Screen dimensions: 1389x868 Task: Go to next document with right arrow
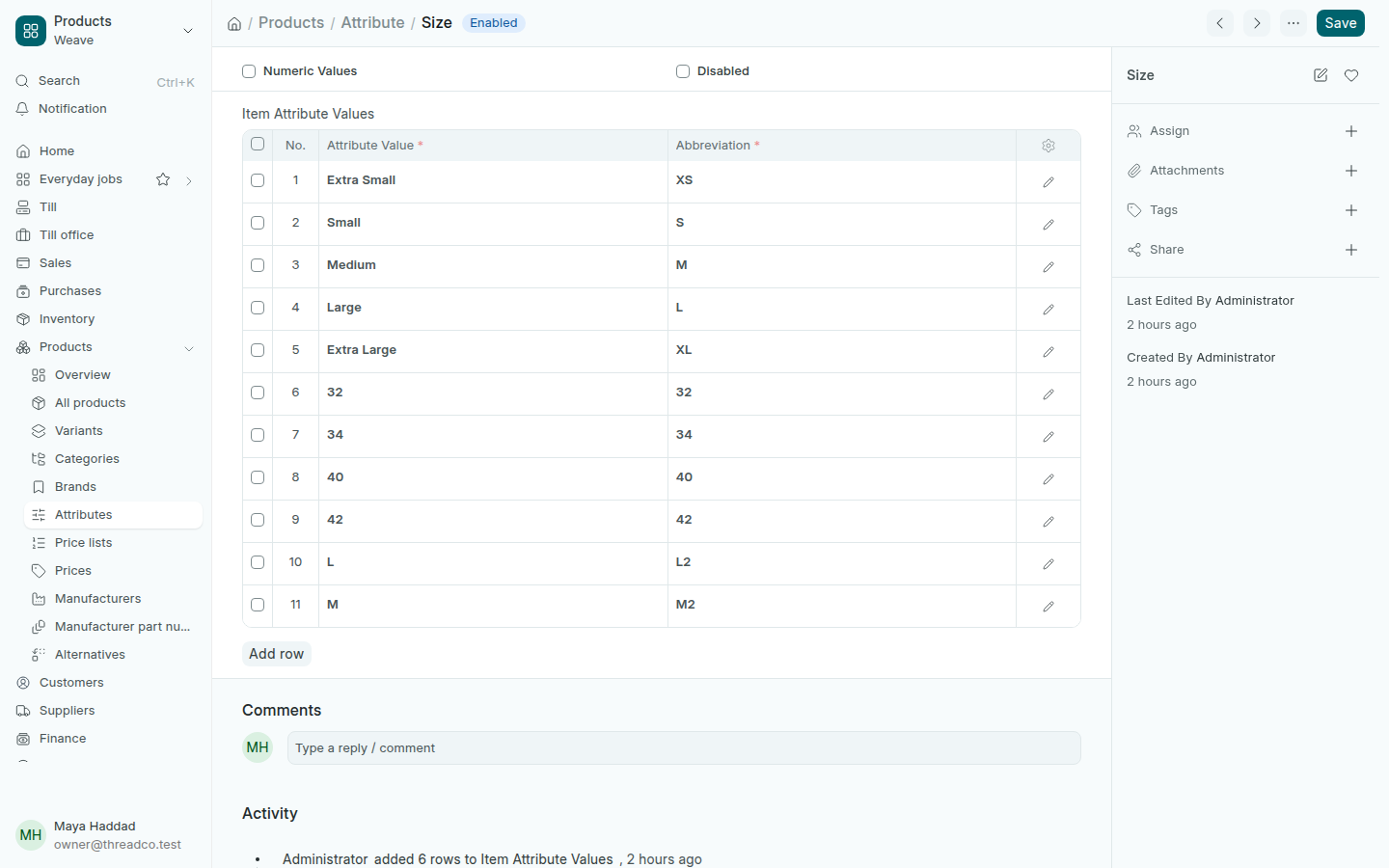pos(1257,23)
